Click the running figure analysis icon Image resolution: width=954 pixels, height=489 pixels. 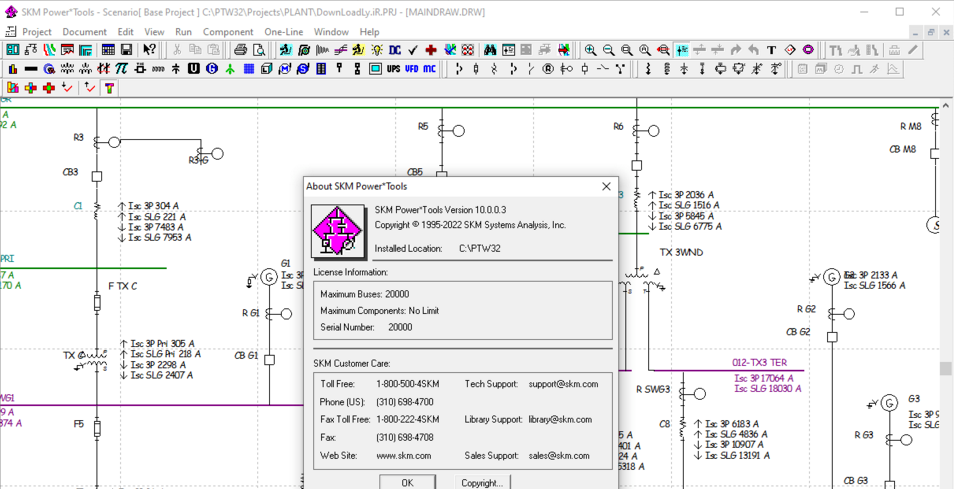[286, 50]
